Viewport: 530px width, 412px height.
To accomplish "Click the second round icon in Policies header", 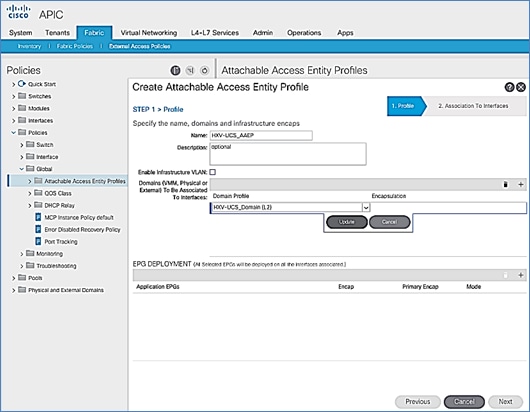I will click(190, 70).
